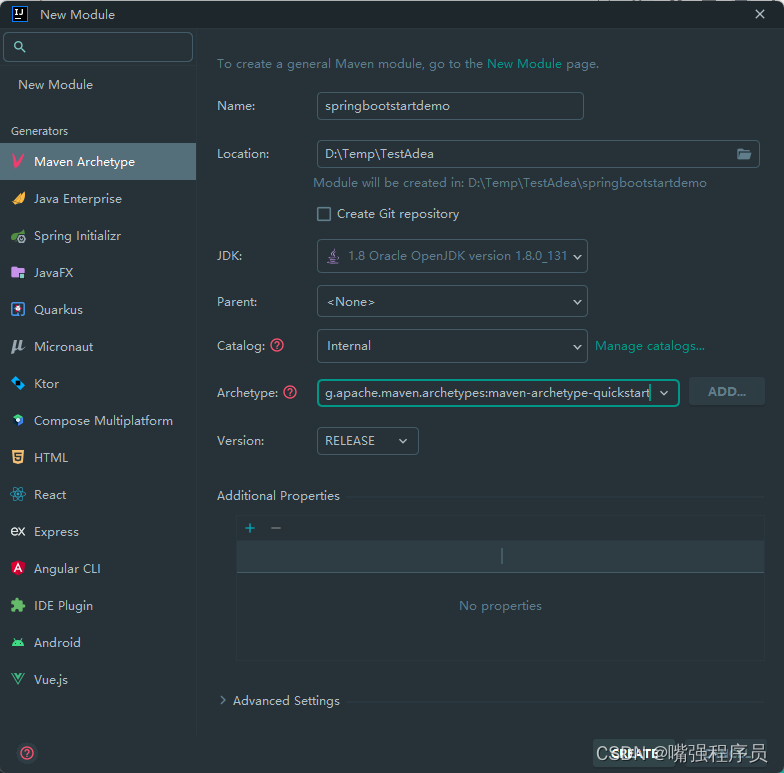Viewport: 784px width, 773px height.
Task: Close the New Module dialog
Action: 760,14
